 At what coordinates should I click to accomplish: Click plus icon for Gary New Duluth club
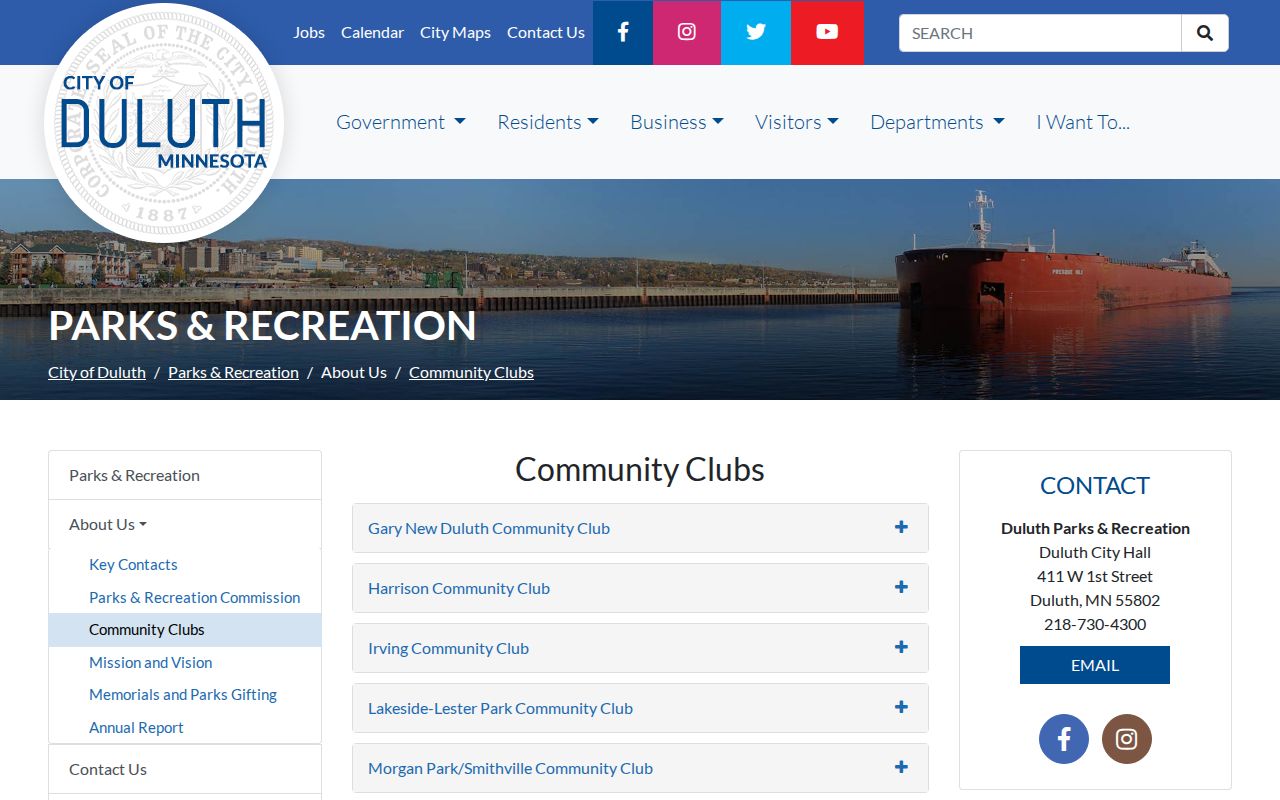901,527
